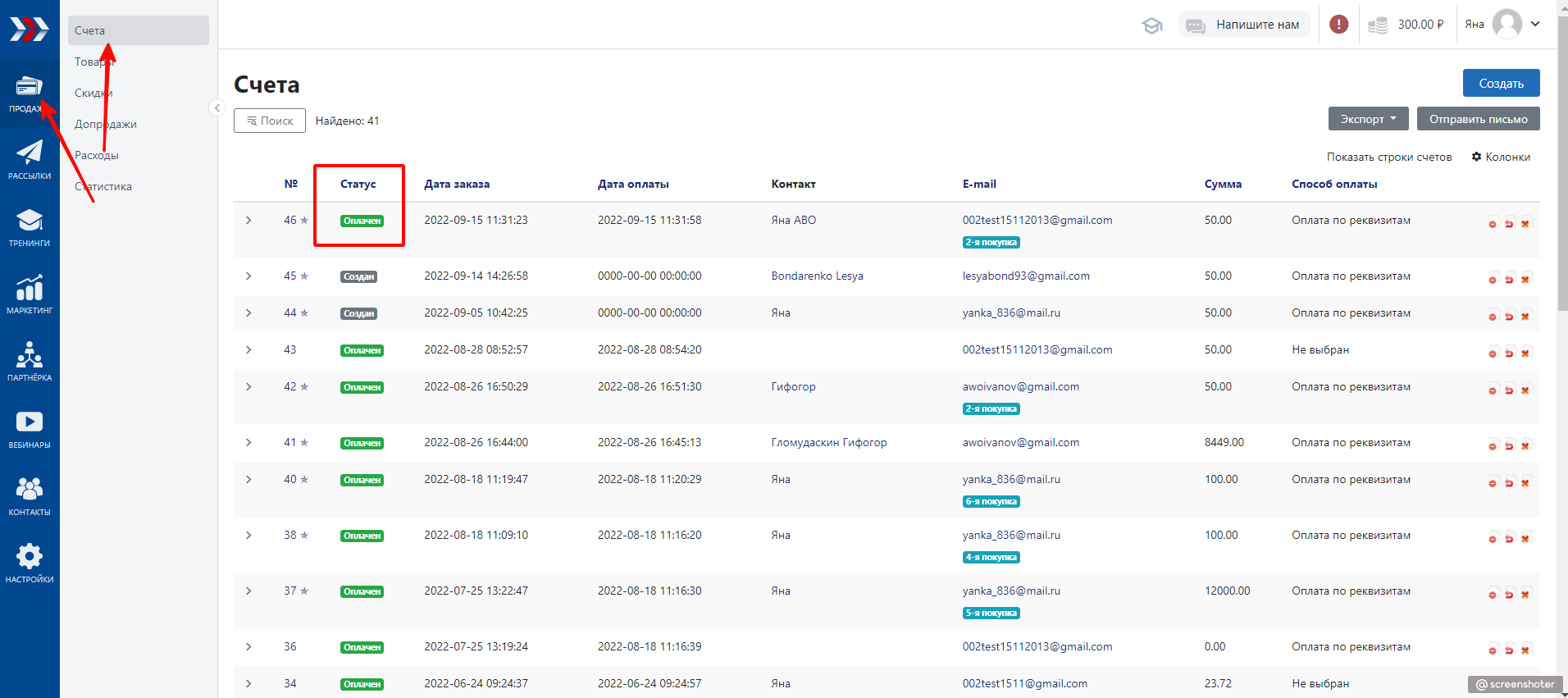
Task: Toggle the star next to order 45
Action: tap(304, 276)
